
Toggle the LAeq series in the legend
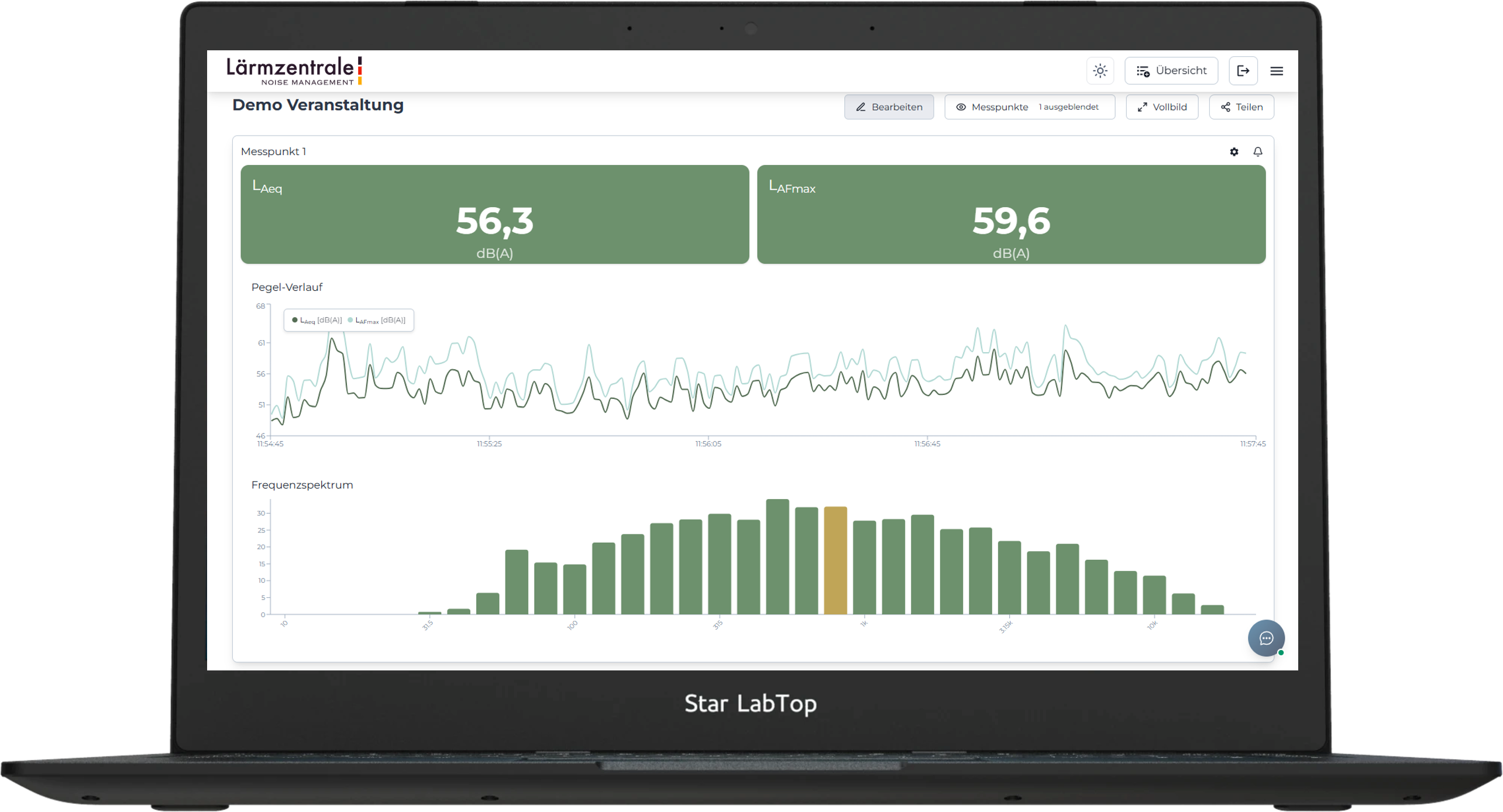coord(316,320)
